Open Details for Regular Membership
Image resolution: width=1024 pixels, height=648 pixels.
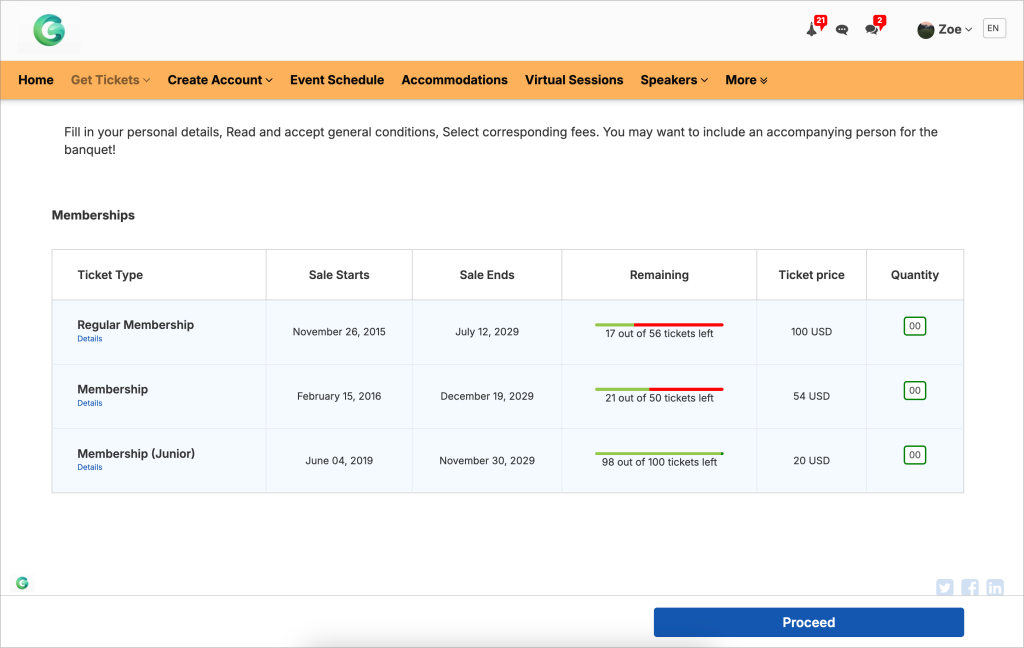(89, 338)
